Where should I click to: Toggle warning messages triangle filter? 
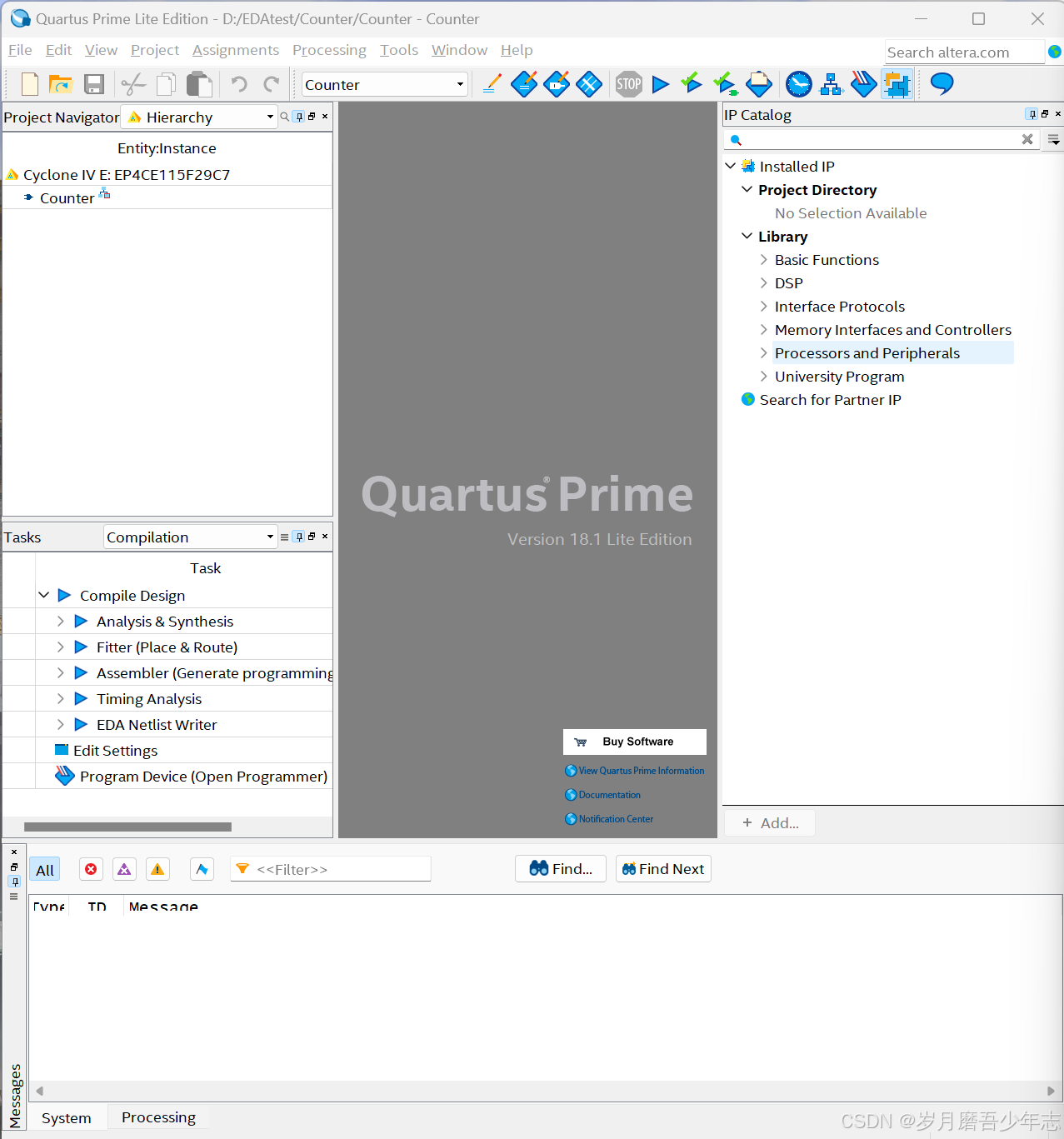point(157,869)
